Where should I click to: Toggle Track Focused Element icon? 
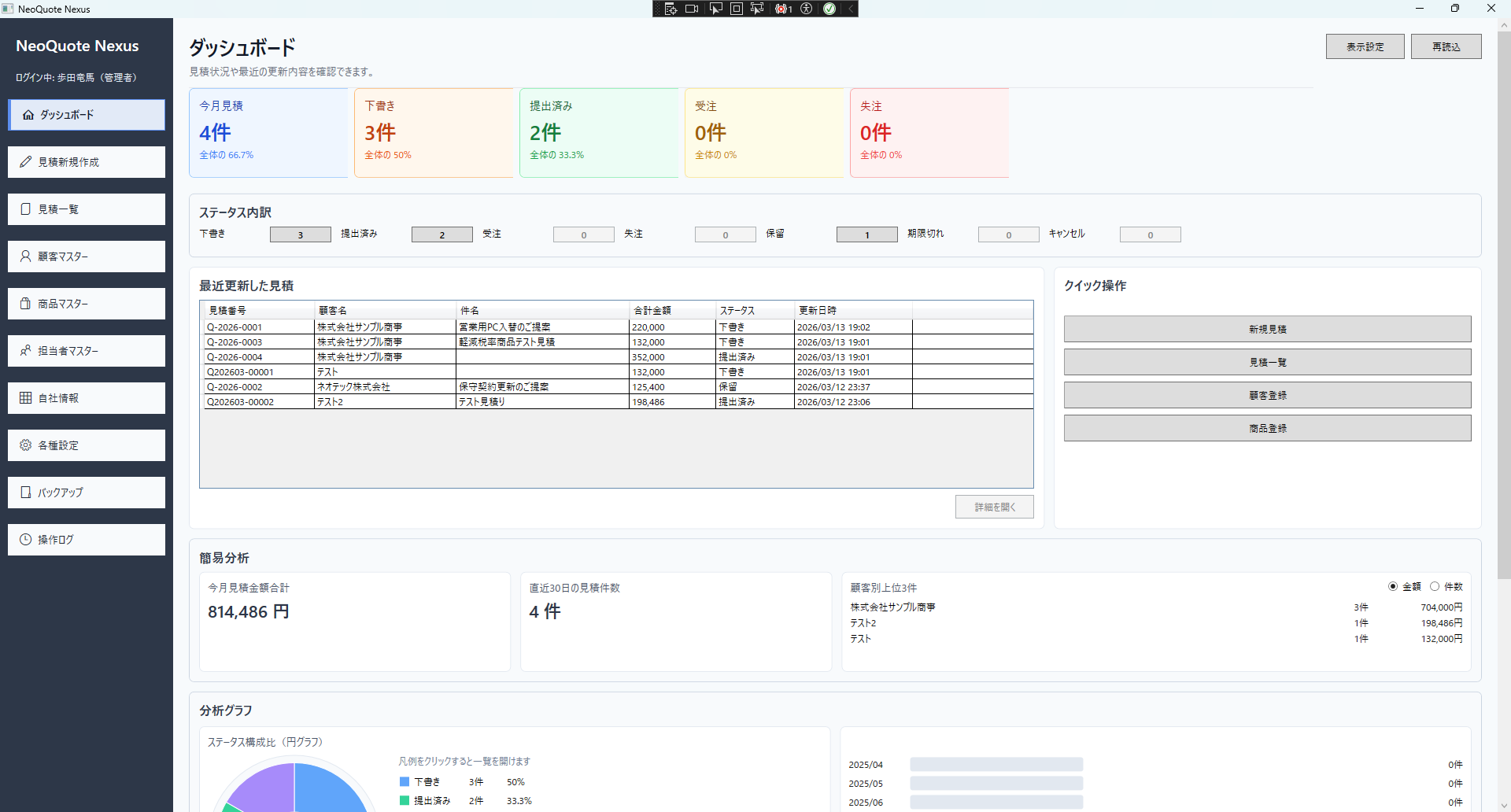point(757,9)
